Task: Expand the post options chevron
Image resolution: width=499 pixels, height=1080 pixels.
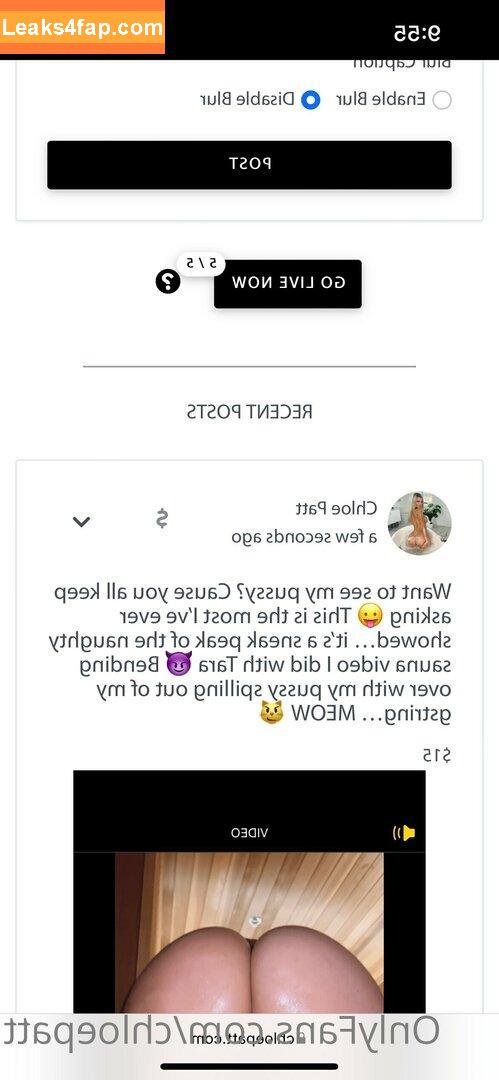Action: (81, 521)
